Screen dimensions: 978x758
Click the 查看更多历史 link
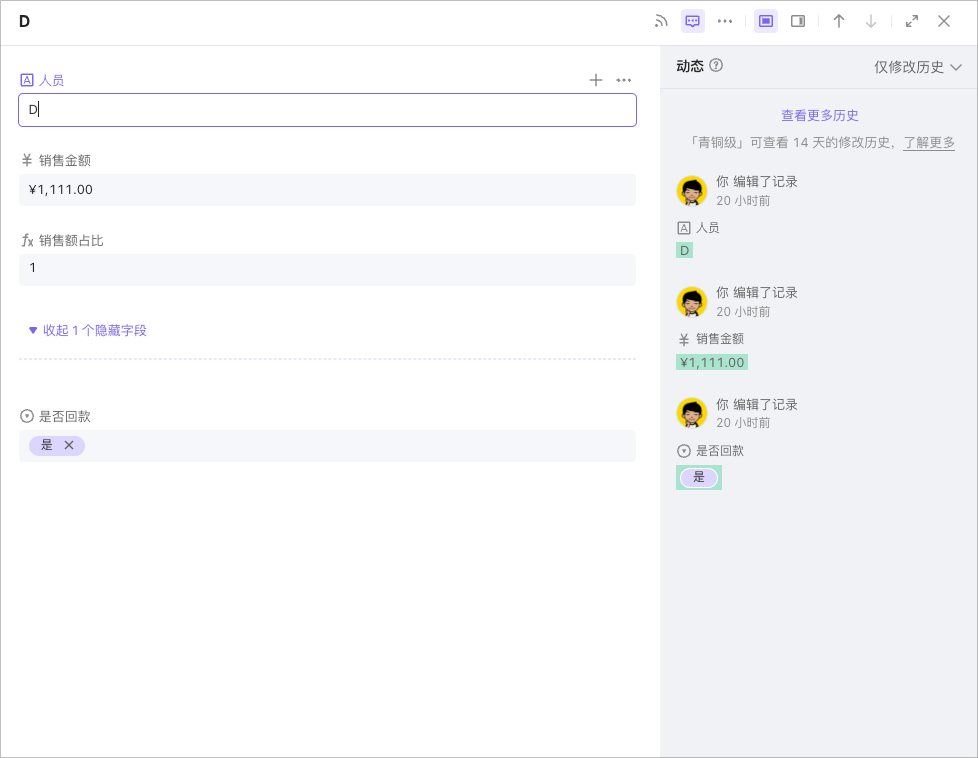pyautogui.click(x=819, y=115)
